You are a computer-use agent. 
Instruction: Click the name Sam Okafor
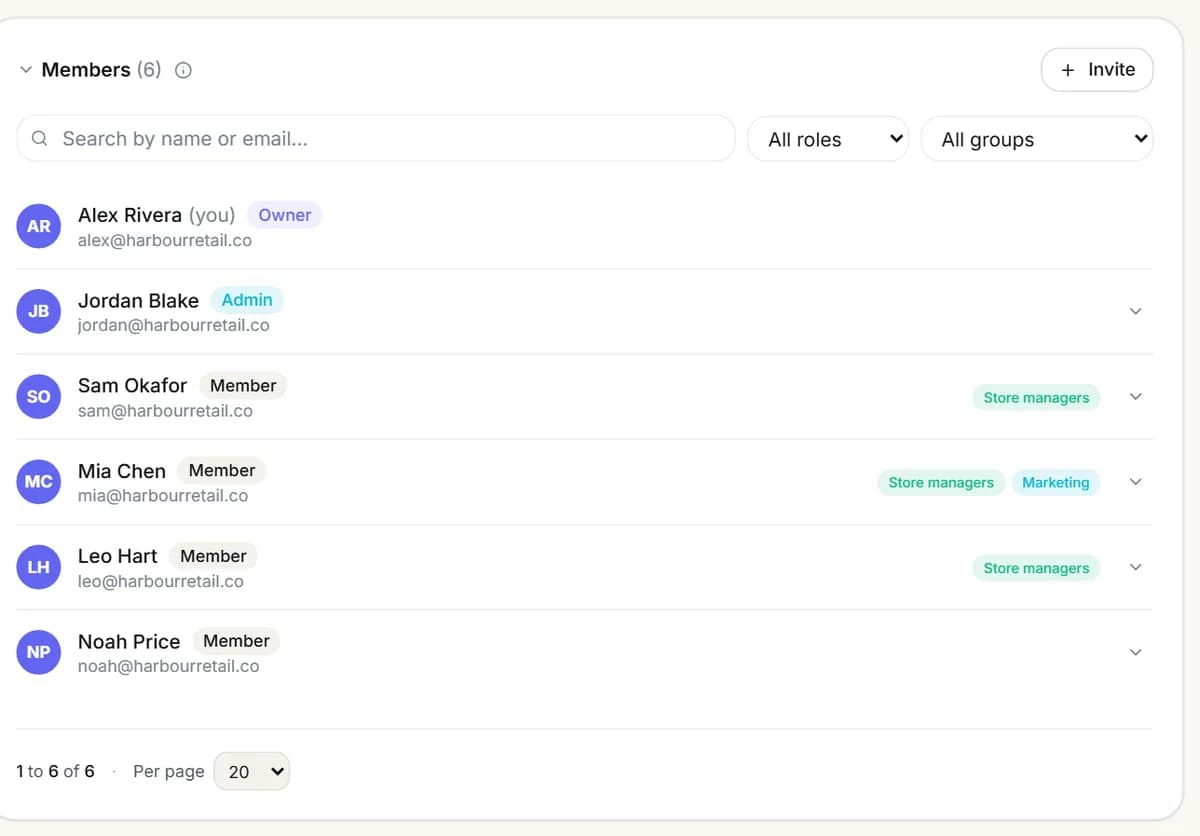coord(132,386)
